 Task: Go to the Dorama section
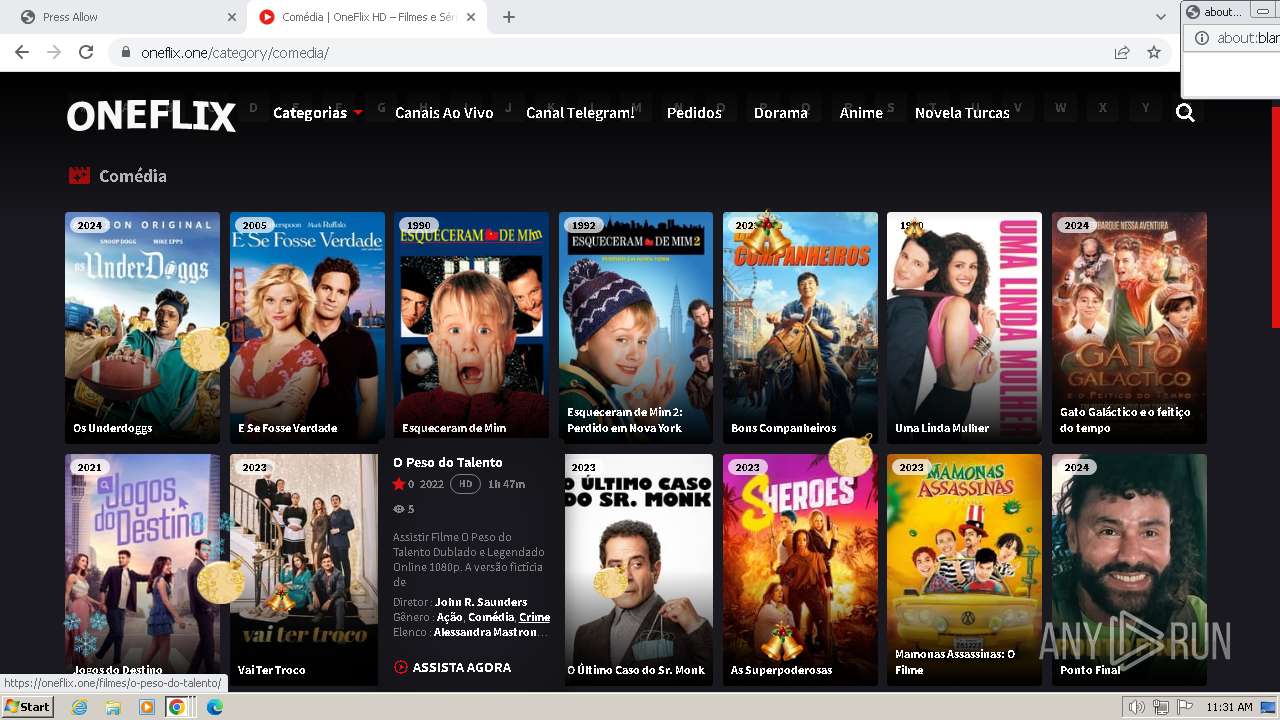click(x=780, y=113)
